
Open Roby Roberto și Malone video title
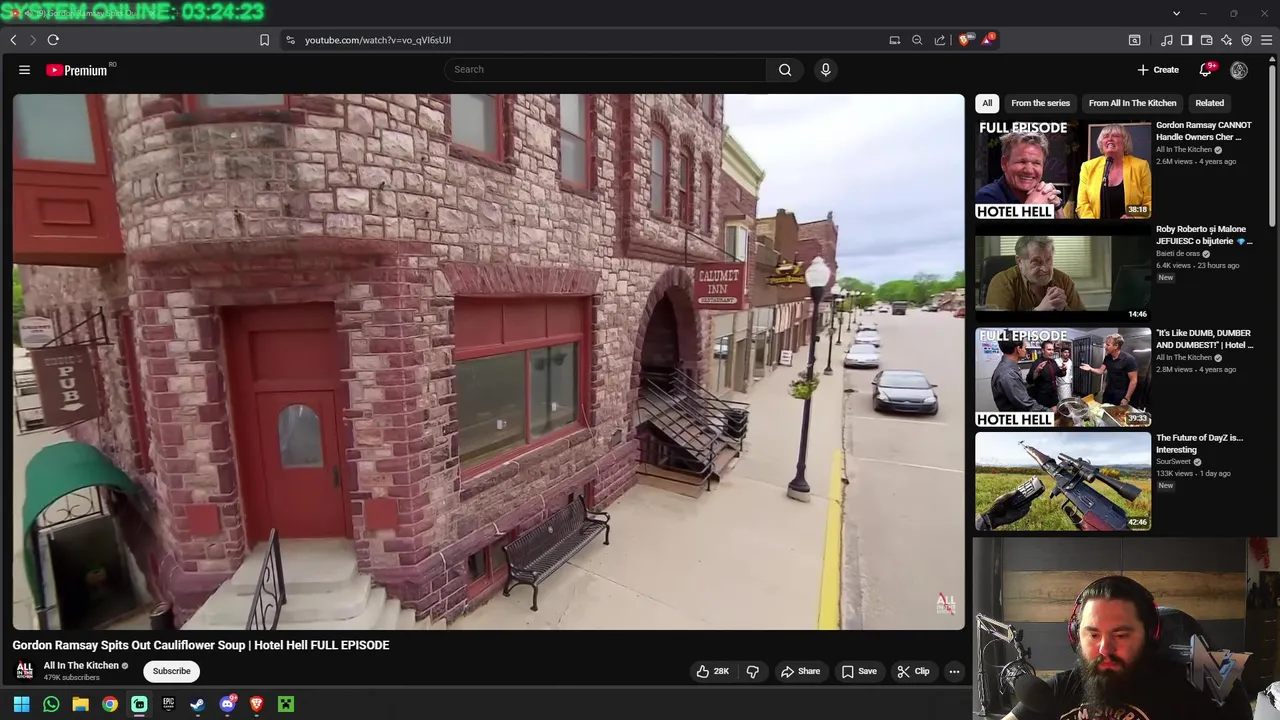[x=1204, y=235]
